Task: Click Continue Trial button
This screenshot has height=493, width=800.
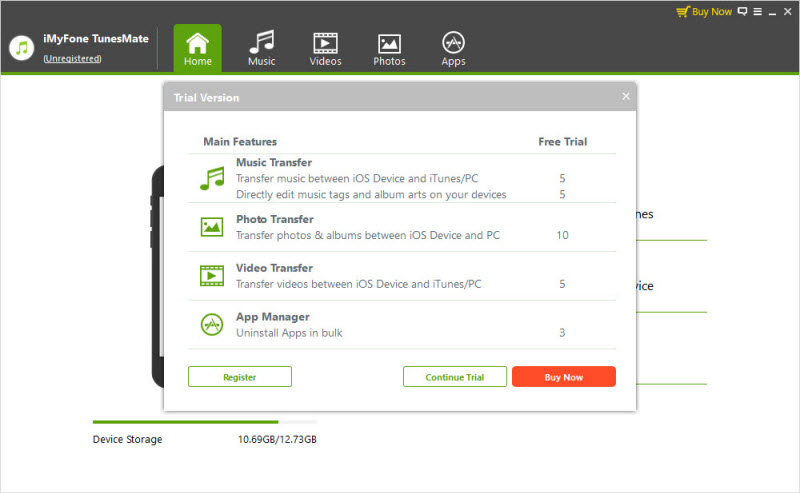Action: pos(455,377)
